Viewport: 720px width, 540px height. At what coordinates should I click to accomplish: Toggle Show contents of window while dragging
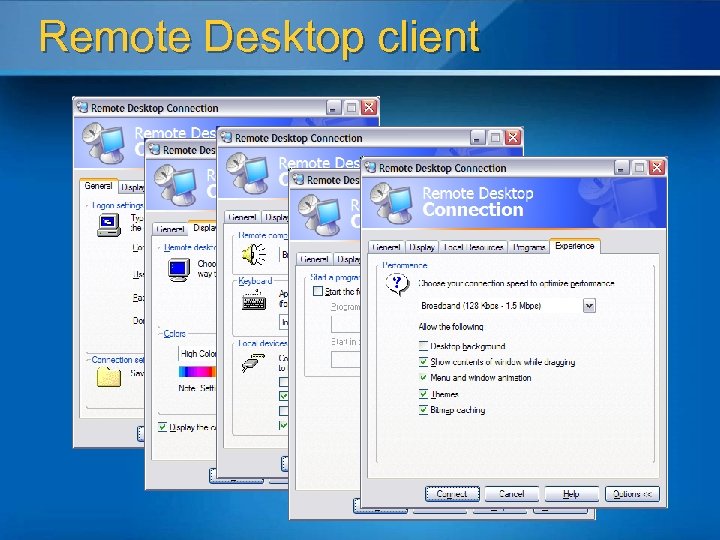coord(423,362)
